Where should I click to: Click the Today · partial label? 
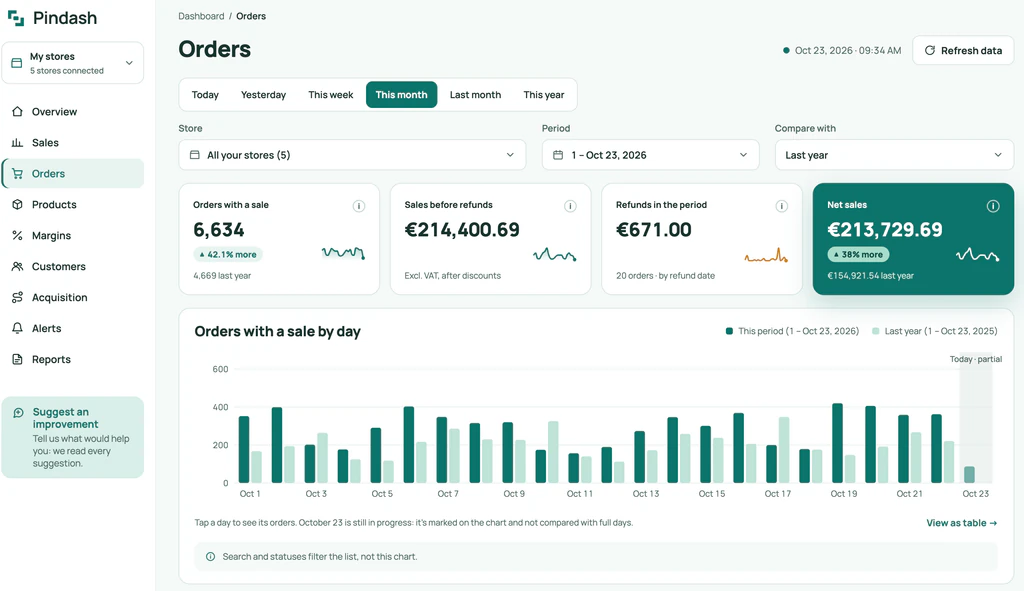[976, 359]
